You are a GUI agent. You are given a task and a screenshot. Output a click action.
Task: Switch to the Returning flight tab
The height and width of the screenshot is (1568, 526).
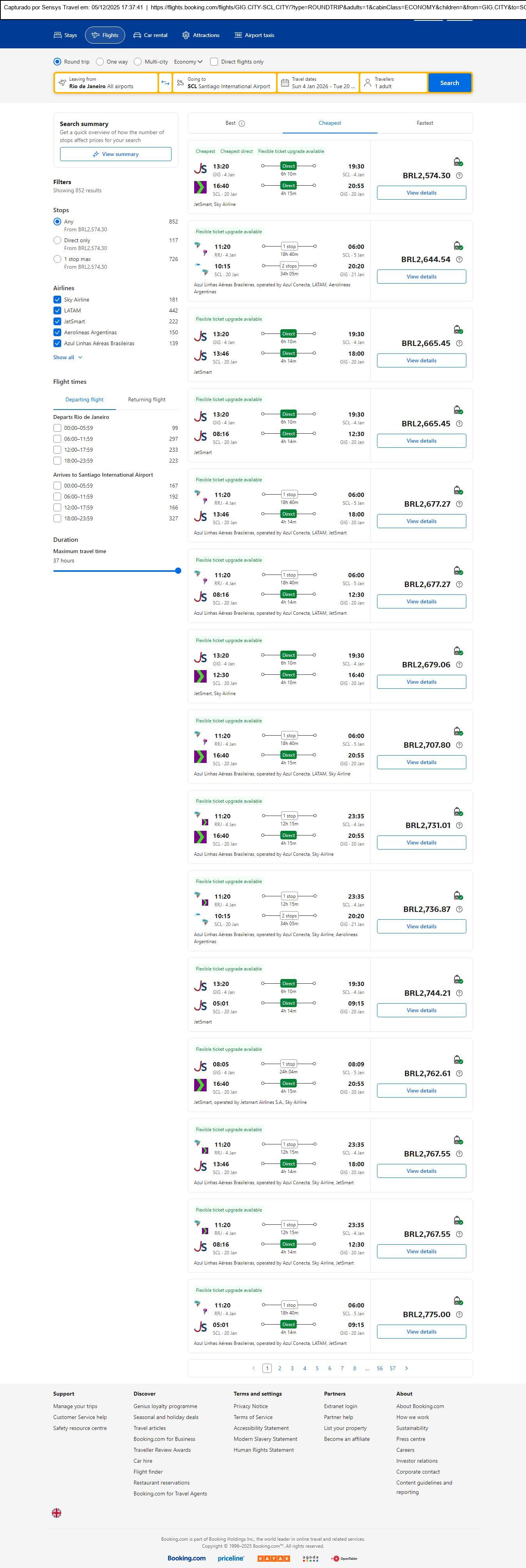tap(146, 400)
